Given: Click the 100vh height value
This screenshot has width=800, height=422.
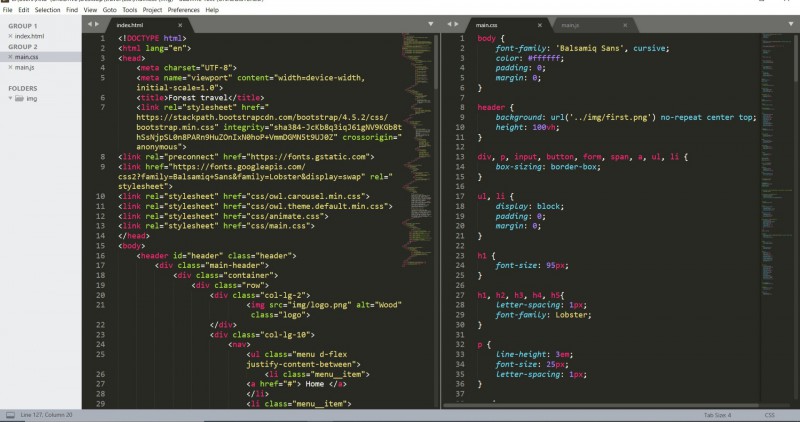Looking at the screenshot, I should (545, 127).
